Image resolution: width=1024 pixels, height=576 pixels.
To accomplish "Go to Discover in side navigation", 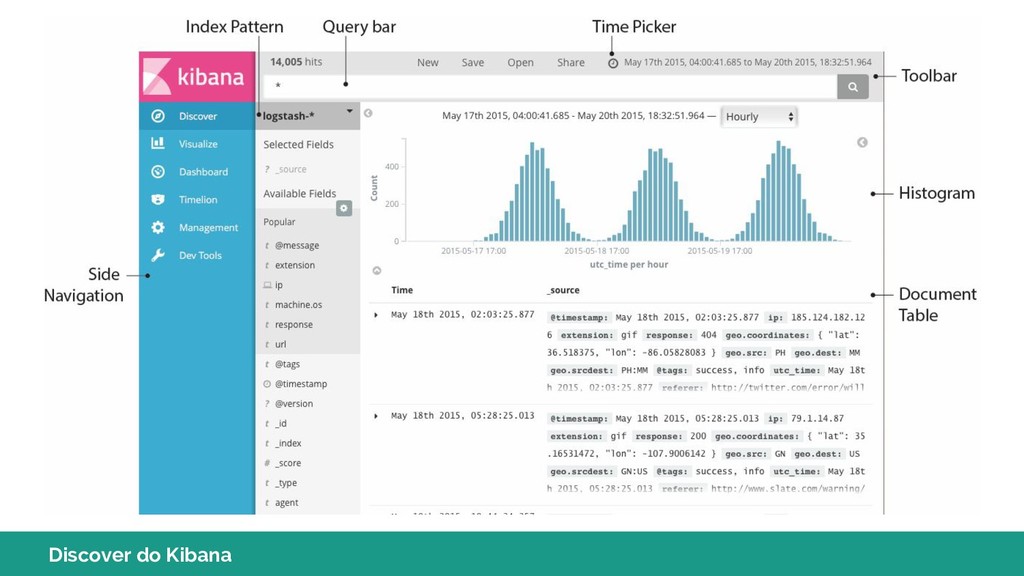I will click(197, 116).
